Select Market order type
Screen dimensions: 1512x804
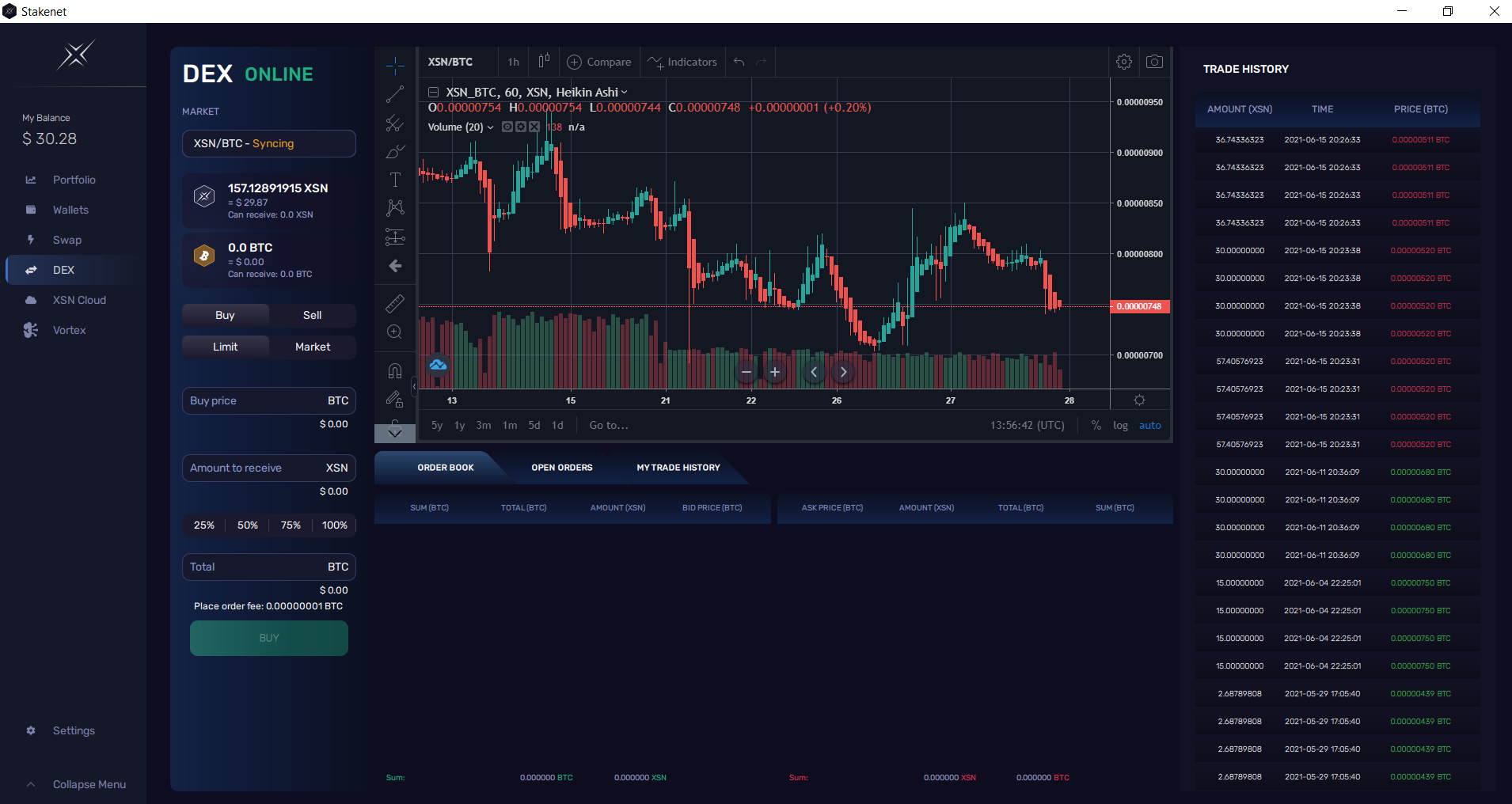313,347
